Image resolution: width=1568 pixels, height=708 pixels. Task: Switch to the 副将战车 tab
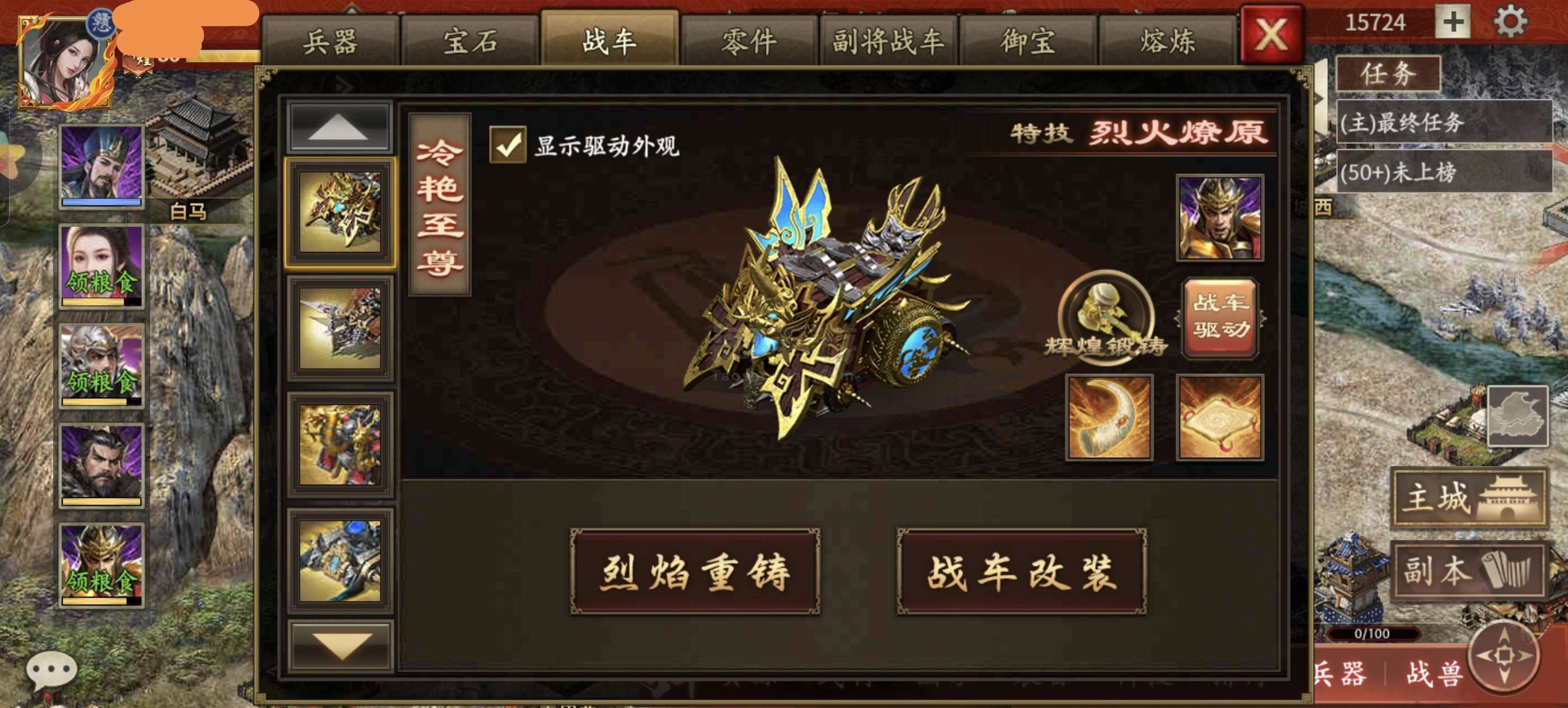(888, 41)
